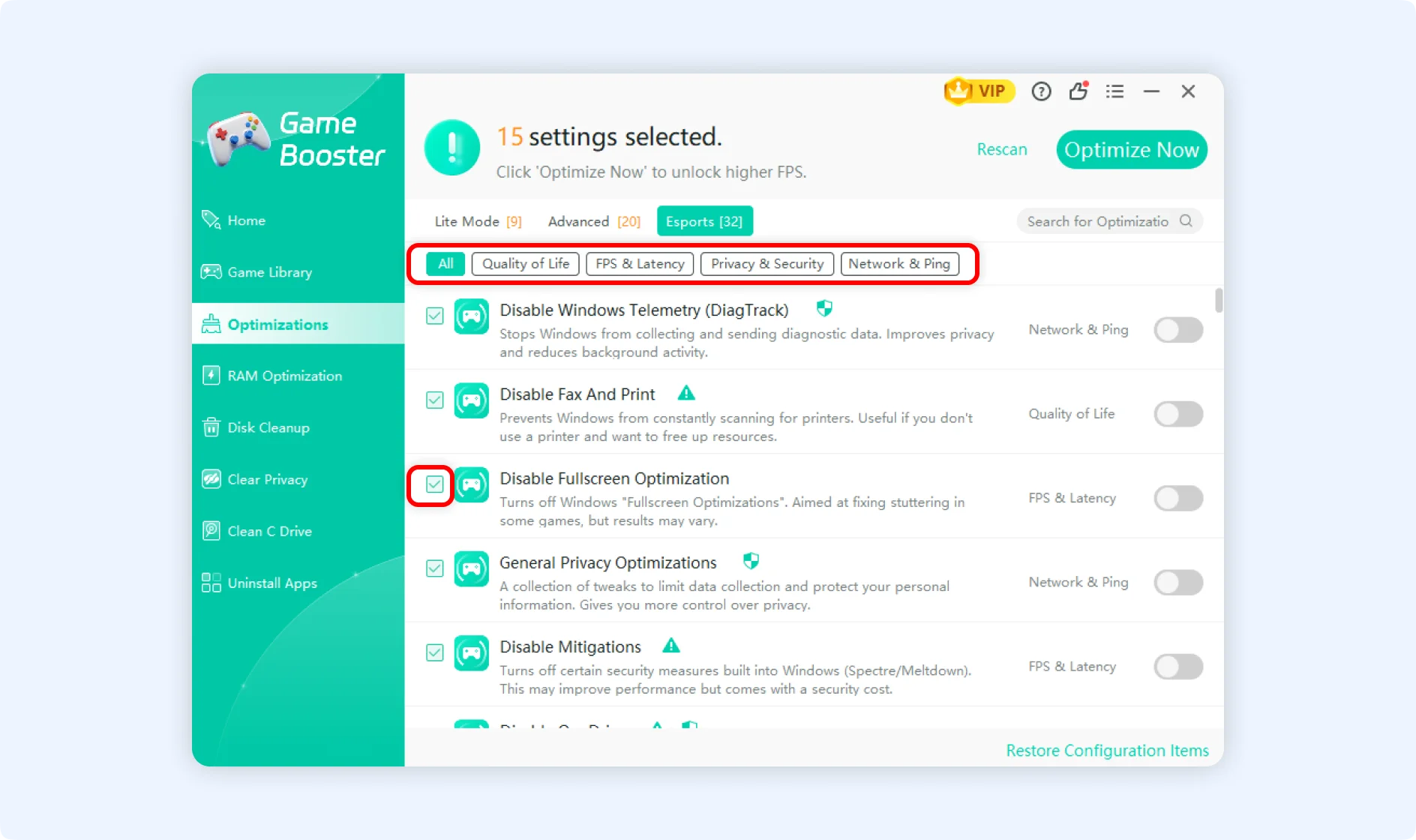This screenshot has height=840, width=1416.
Task: Click the Optimize Now button
Action: point(1132,150)
